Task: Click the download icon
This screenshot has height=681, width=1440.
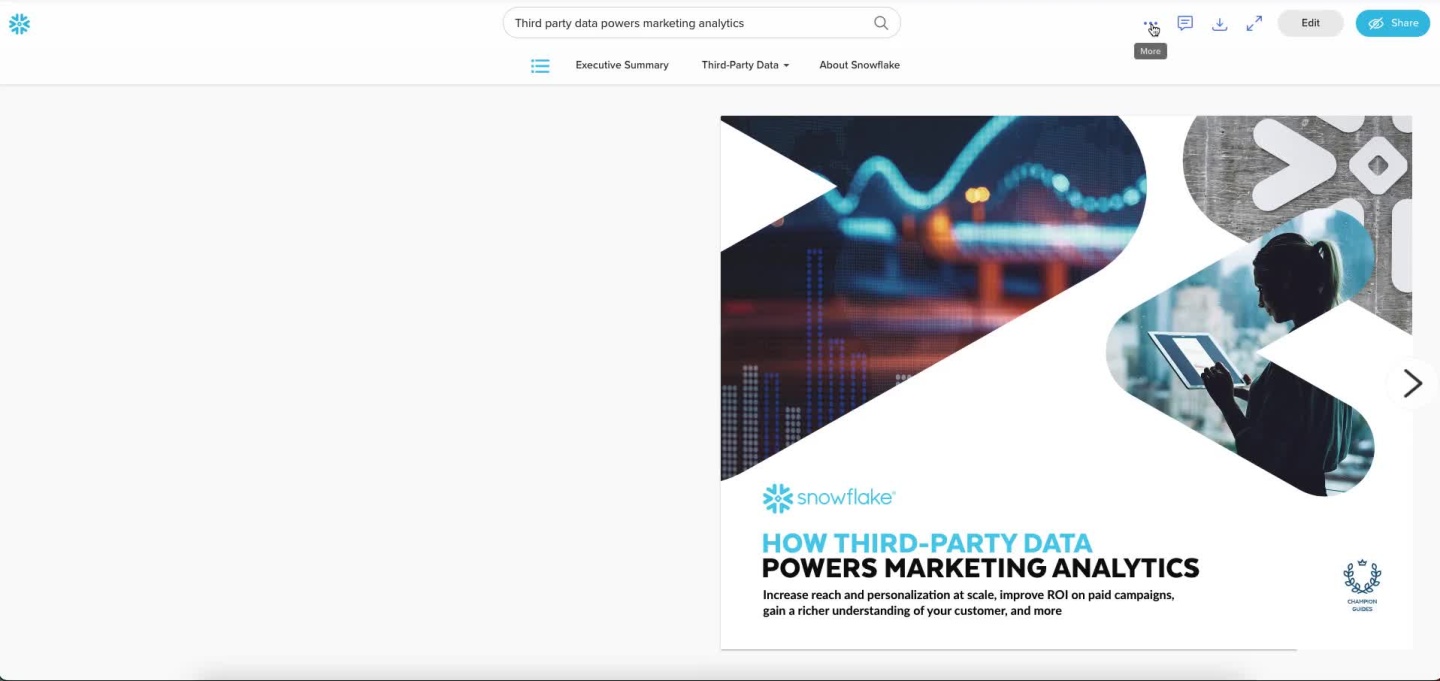Action: pos(1219,24)
